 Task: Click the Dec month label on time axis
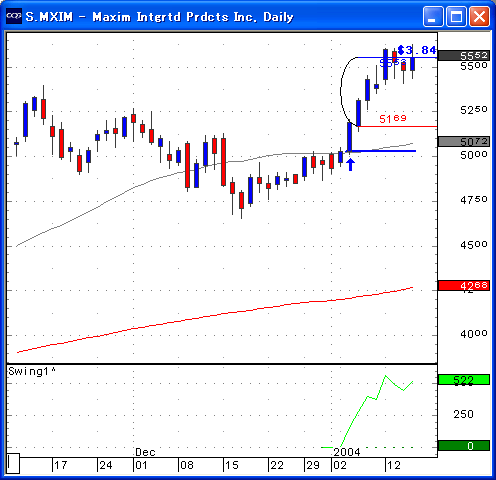145,452
